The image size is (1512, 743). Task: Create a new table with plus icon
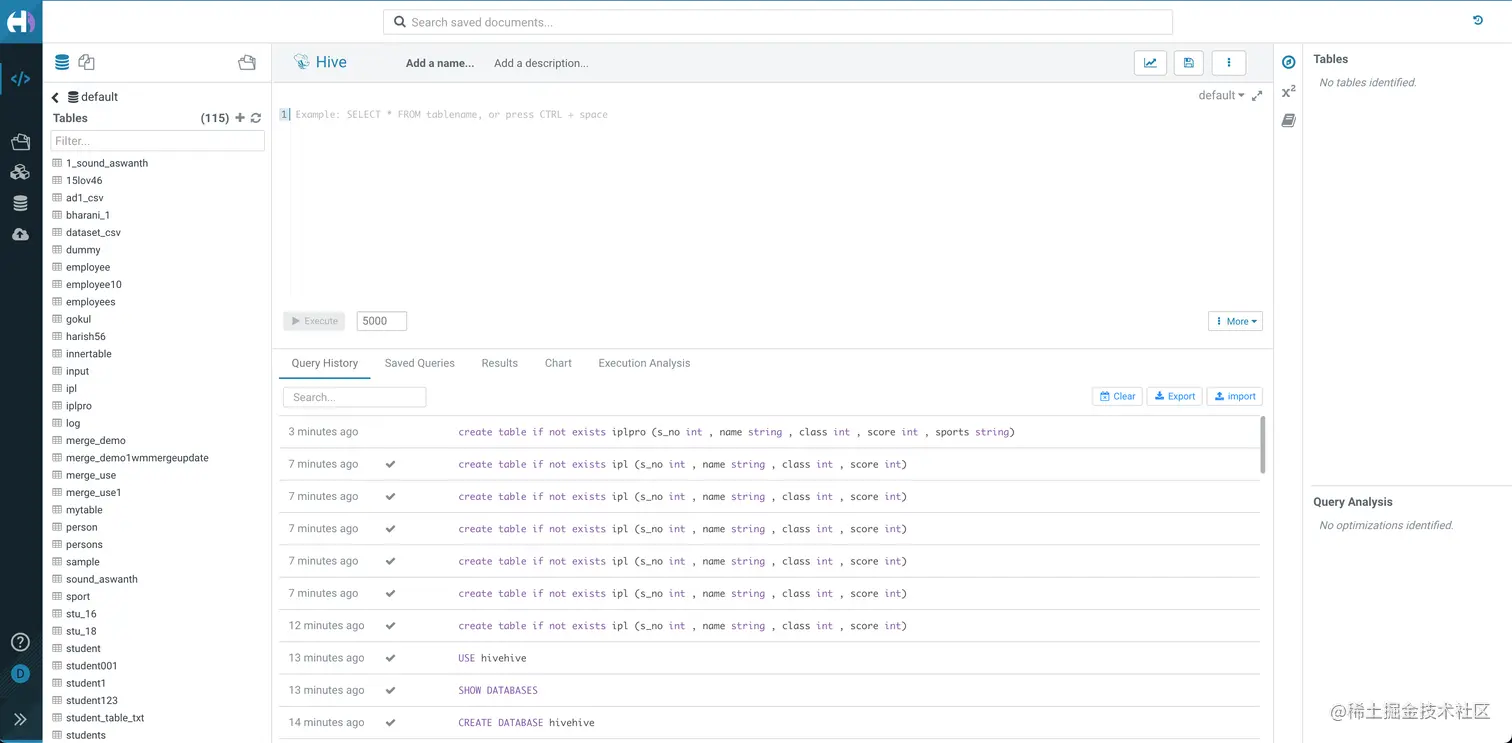(240, 118)
